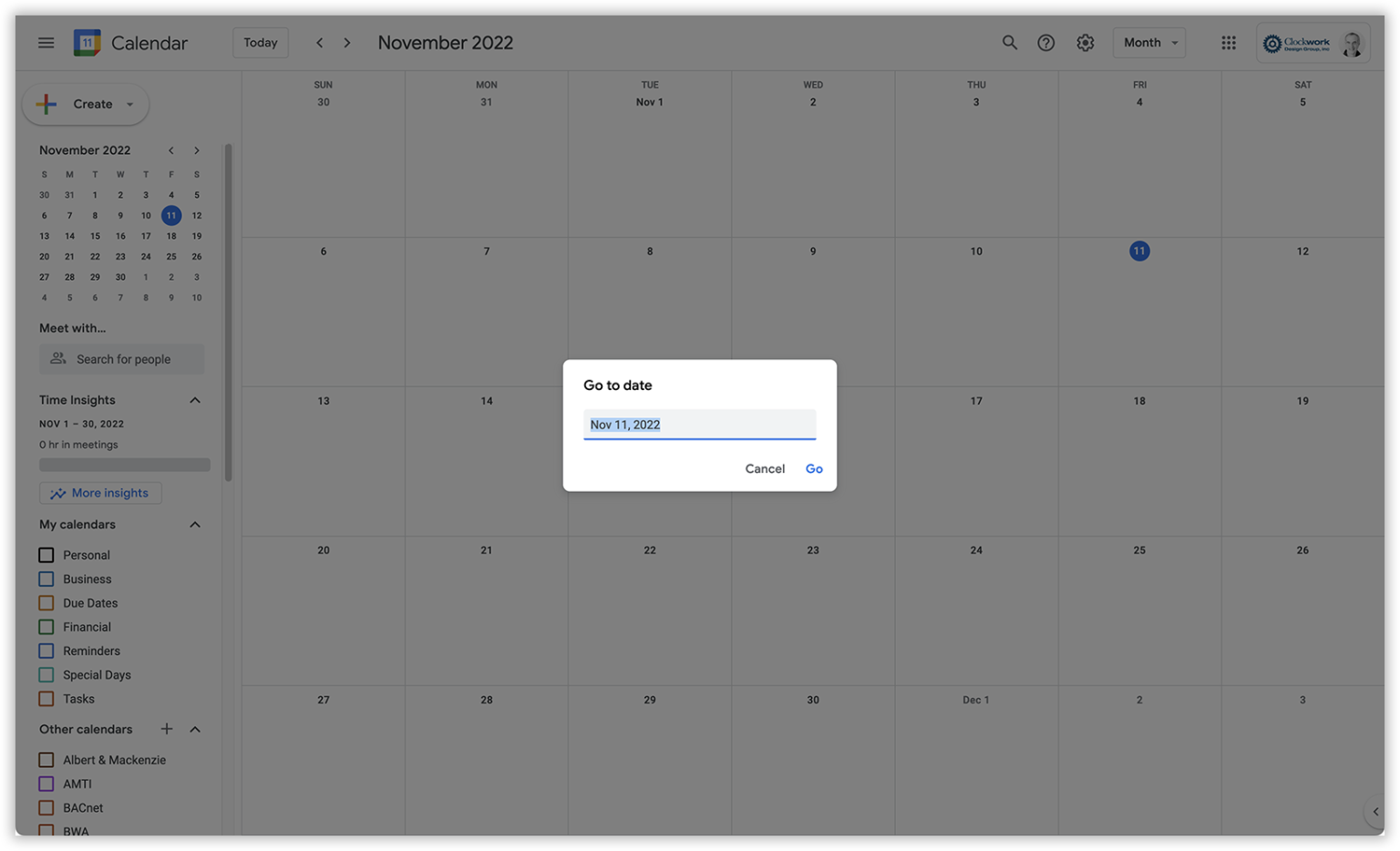Open the Help menu icon
Viewport: 1400px width, 851px height.
click(x=1046, y=42)
